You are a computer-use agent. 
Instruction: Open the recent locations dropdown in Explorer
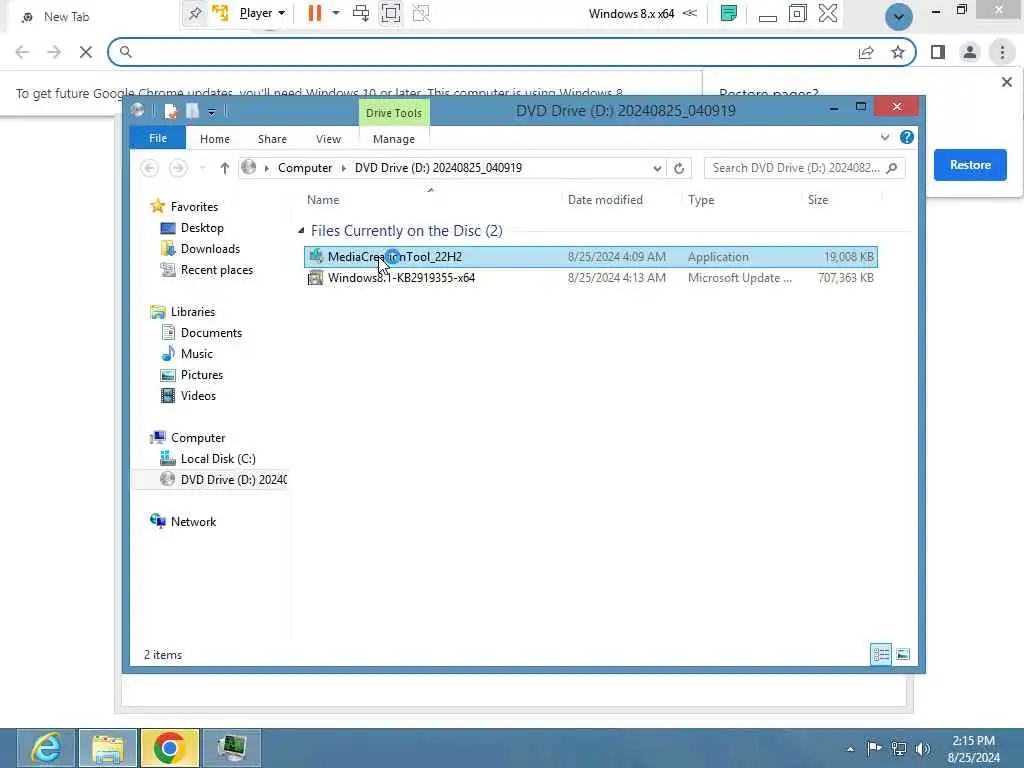coord(202,168)
